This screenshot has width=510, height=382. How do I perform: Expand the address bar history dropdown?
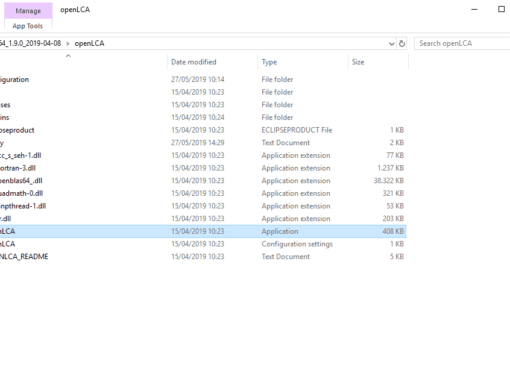pyautogui.click(x=391, y=44)
